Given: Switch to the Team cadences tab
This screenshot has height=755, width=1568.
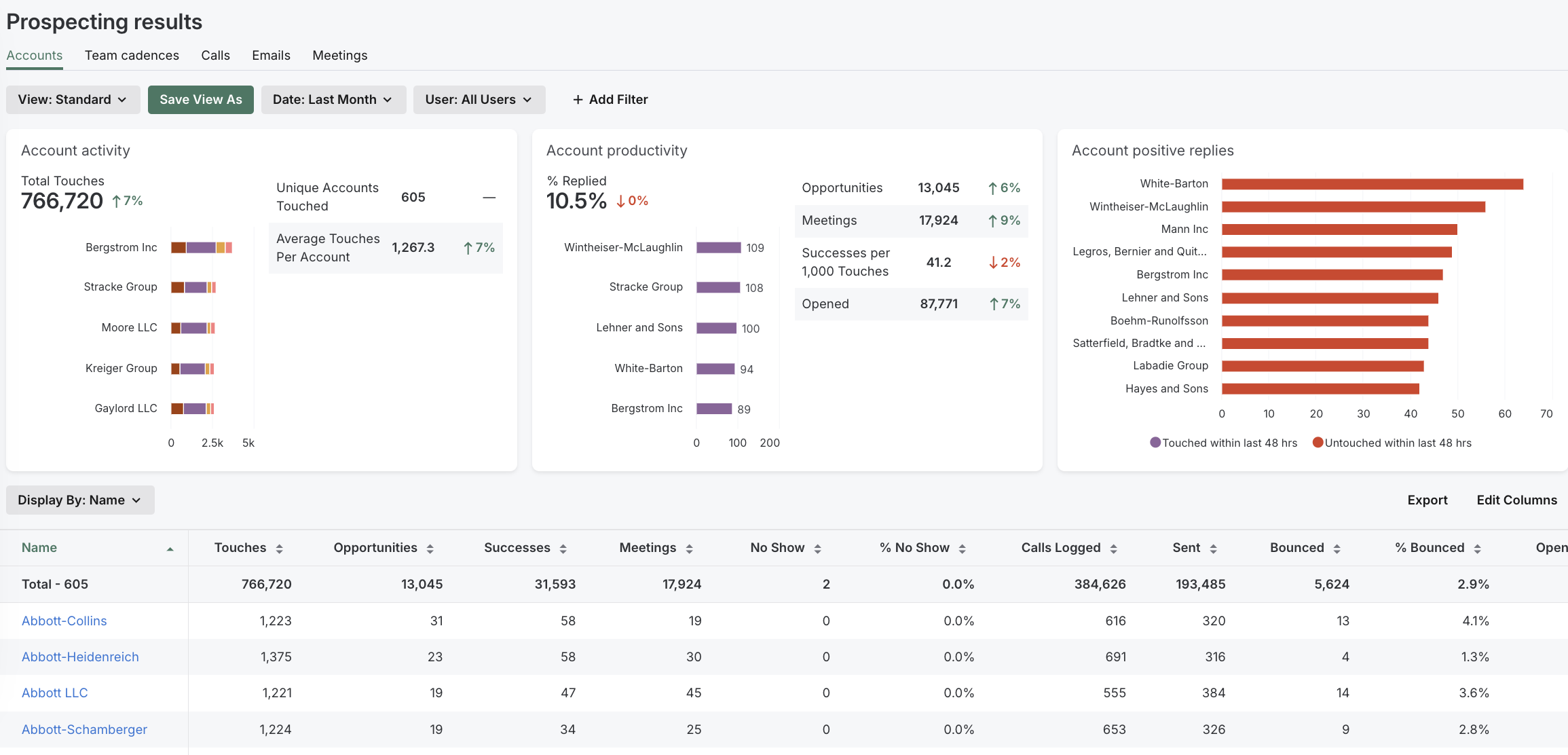Looking at the screenshot, I should 132,55.
